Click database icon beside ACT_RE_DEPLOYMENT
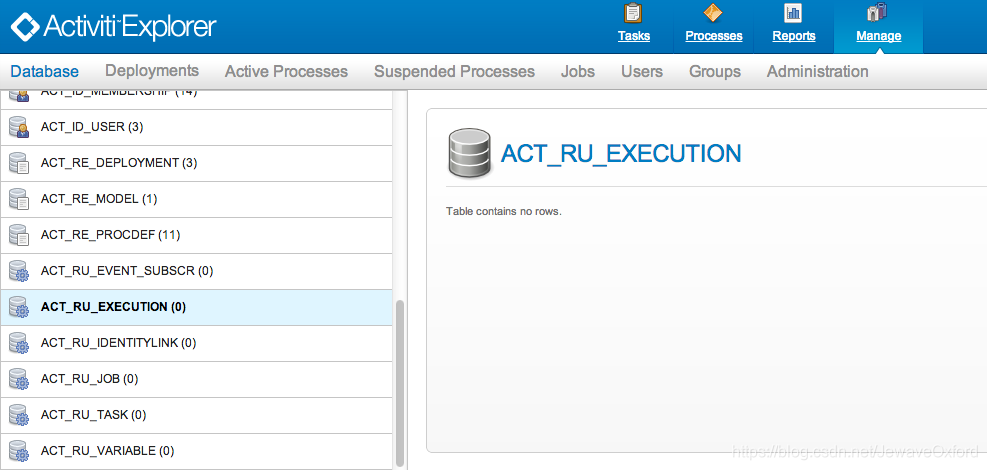987x470 pixels. [x=19, y=163]
